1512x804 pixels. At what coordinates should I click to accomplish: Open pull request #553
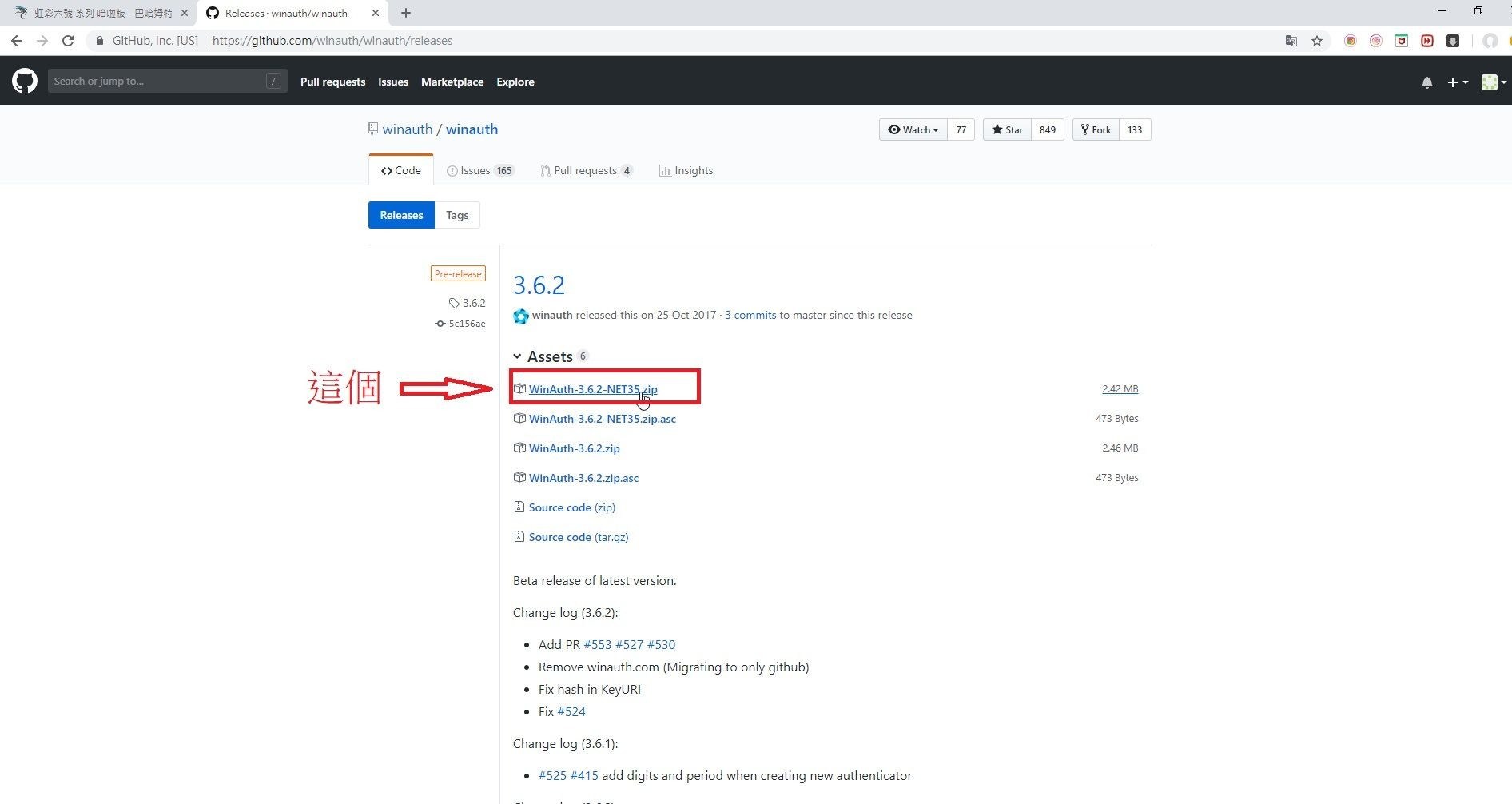[x=598, y=644]
